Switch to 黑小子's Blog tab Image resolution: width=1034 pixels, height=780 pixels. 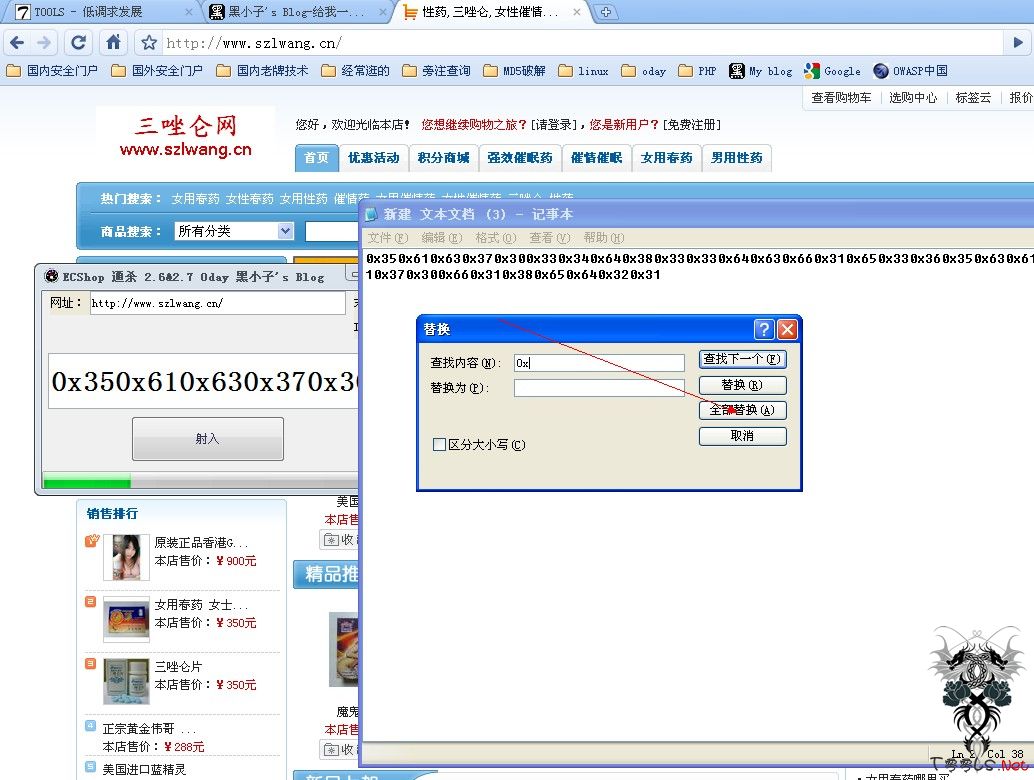(x=295, y=12)
